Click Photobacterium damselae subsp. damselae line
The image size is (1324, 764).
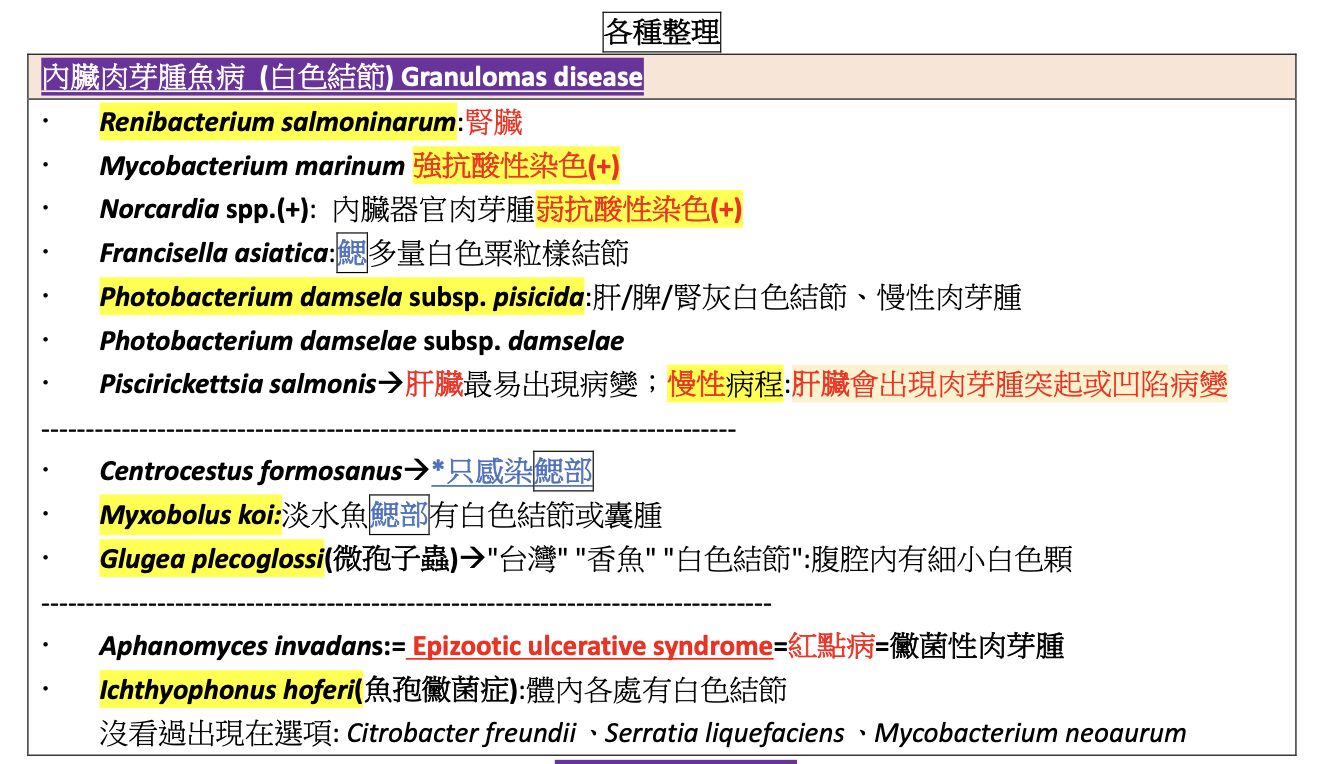pyautogui.click(x=361, y=341)
